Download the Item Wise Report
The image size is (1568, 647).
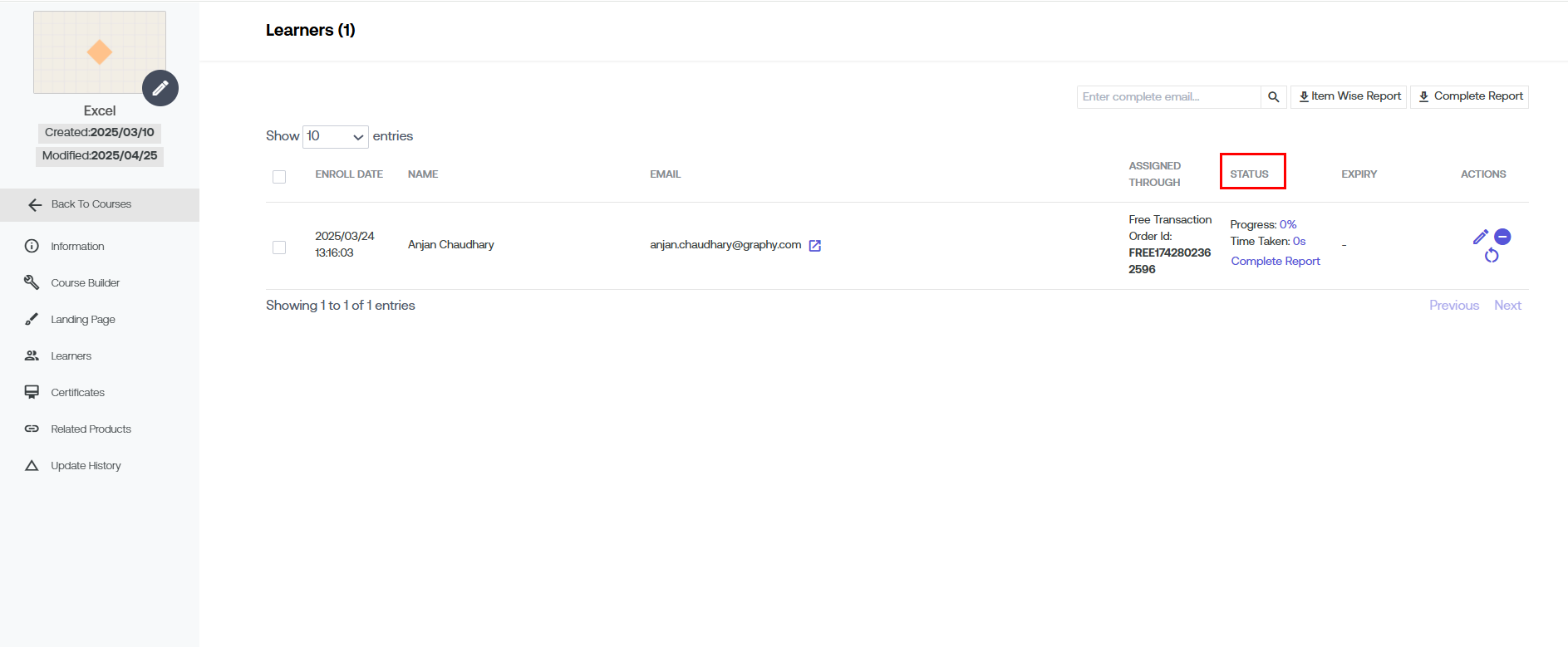[1349, 96]
